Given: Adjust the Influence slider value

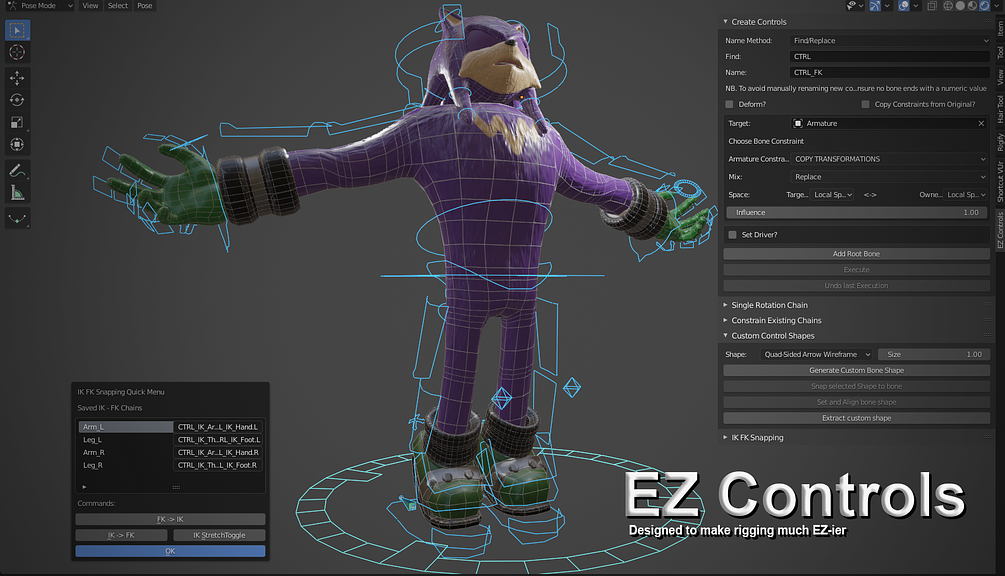Looking at the screenshot, I should (856, 212).
